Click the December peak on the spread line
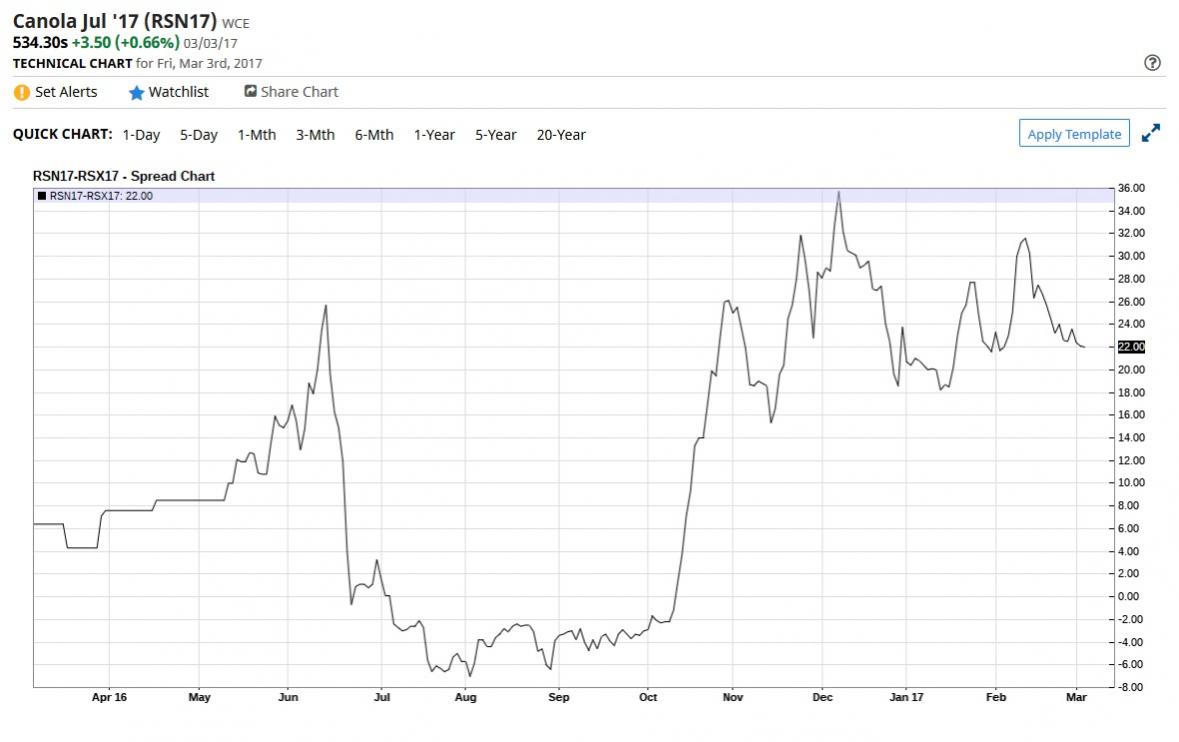The image size is (1179, 742). tap(838, 192)
